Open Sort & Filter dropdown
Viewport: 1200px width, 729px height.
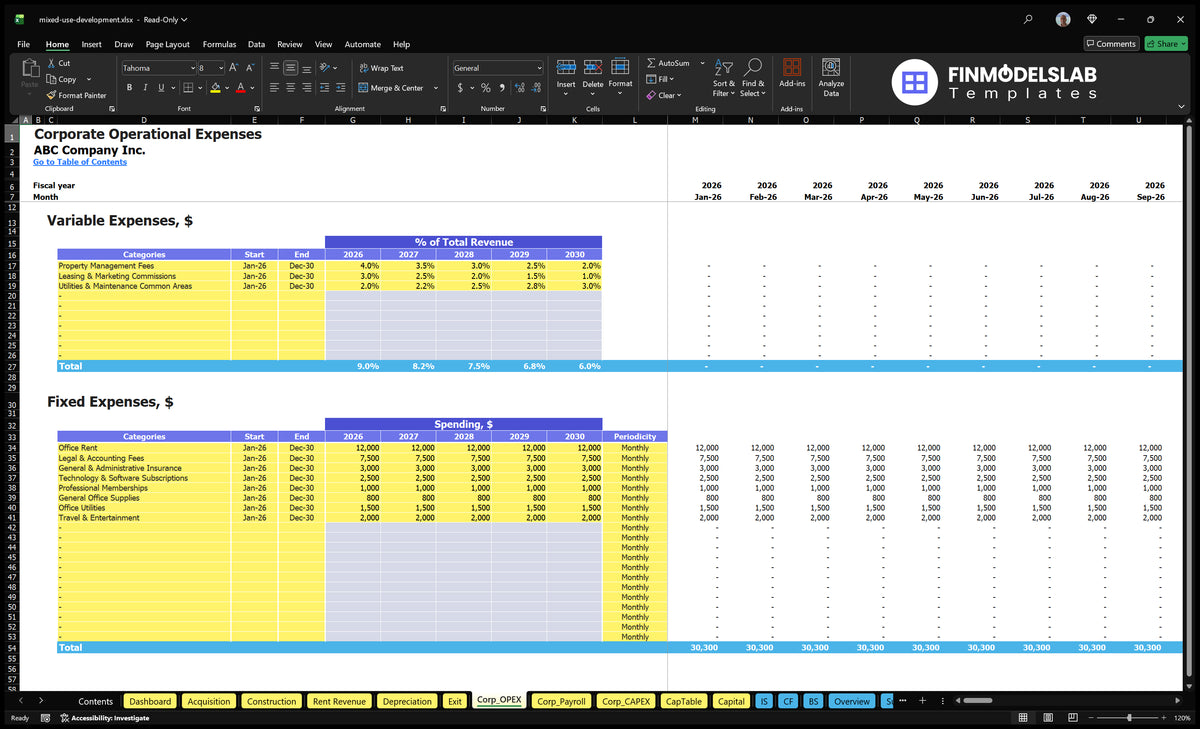pos(724,77)
